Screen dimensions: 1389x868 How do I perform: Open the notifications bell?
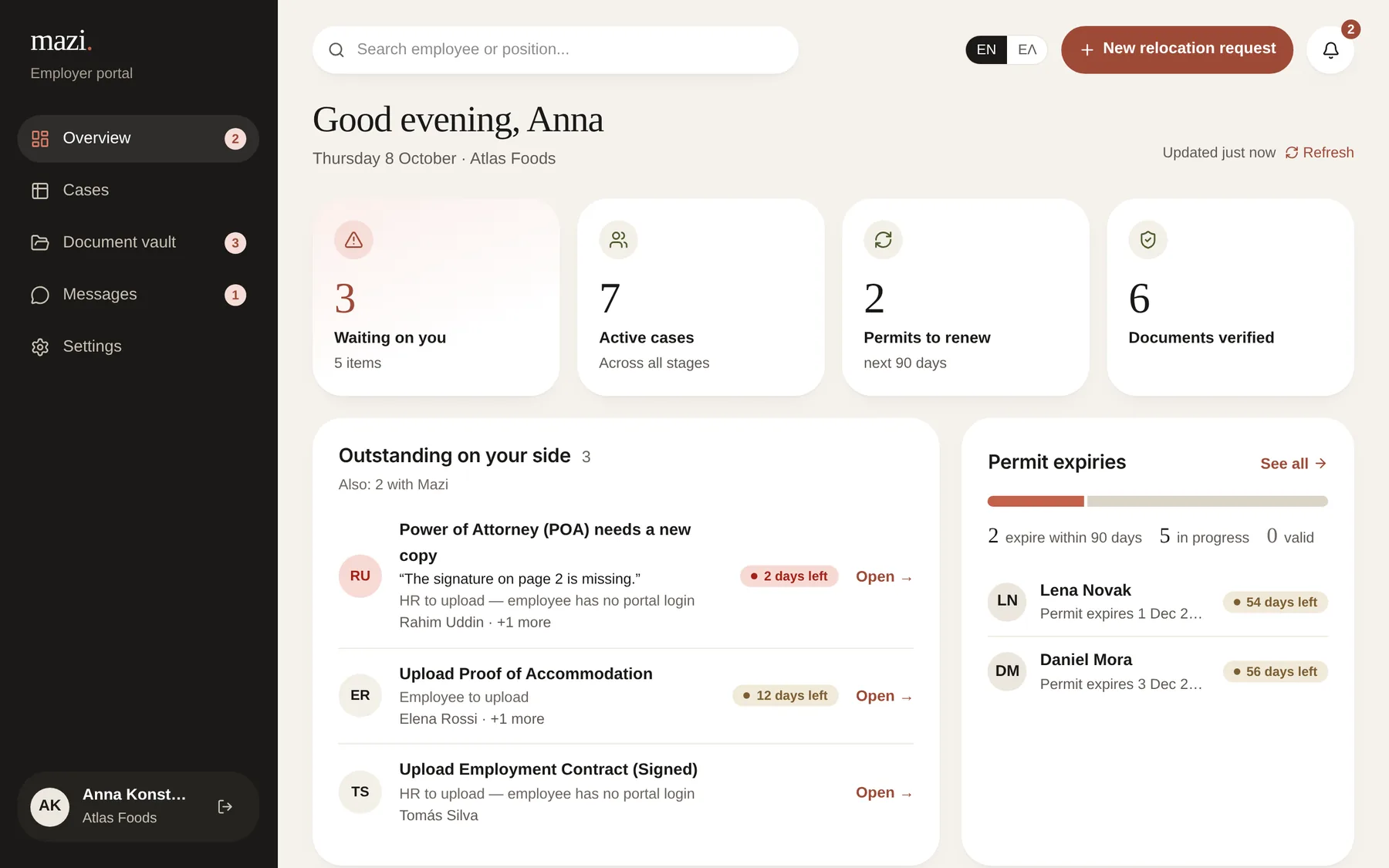[x=1330, y=50]
